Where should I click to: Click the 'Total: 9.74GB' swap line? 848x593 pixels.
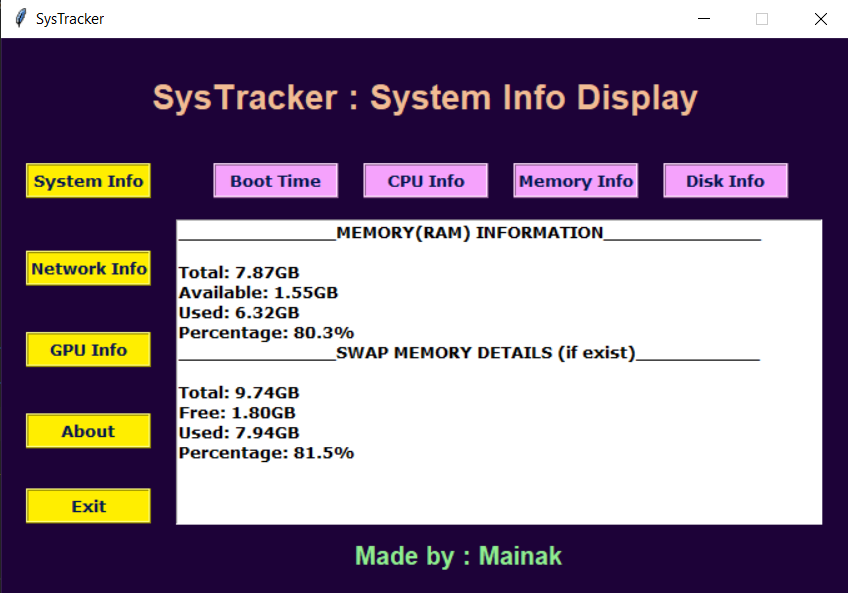pos(239,392)
